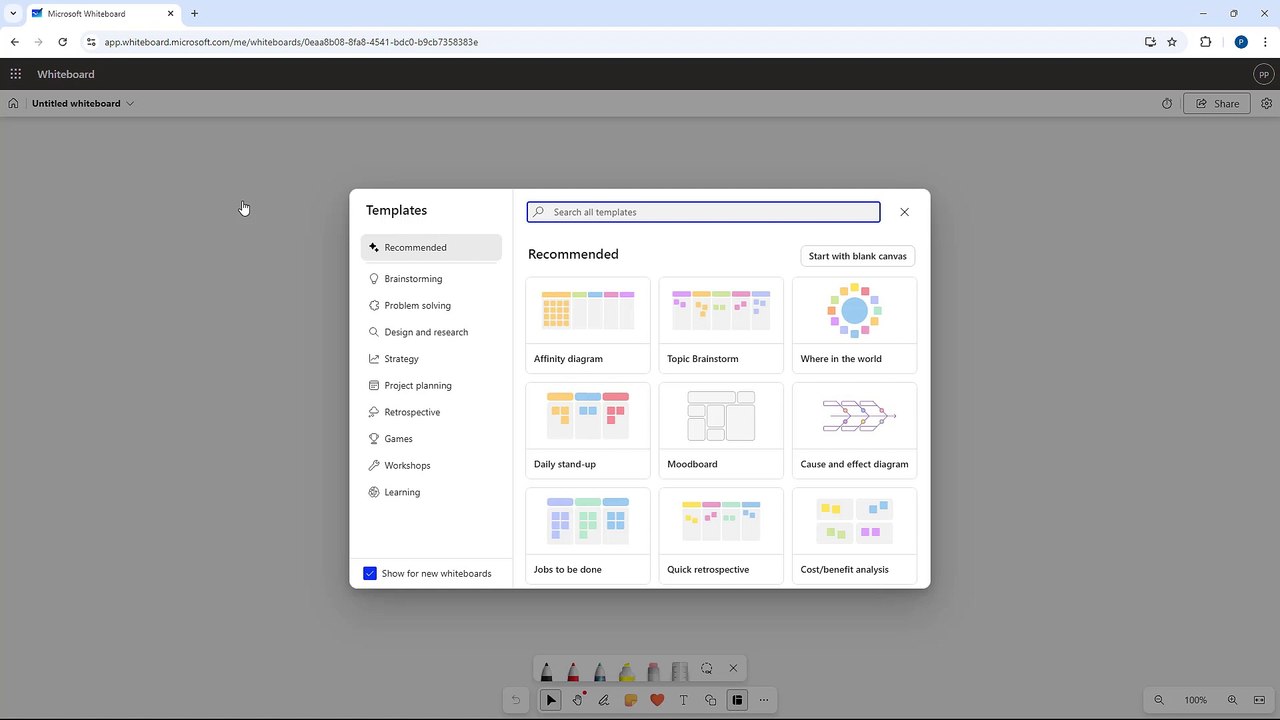Click the Share button
This screenshot has height=720, width=1280.
[x=1217, y=103]
